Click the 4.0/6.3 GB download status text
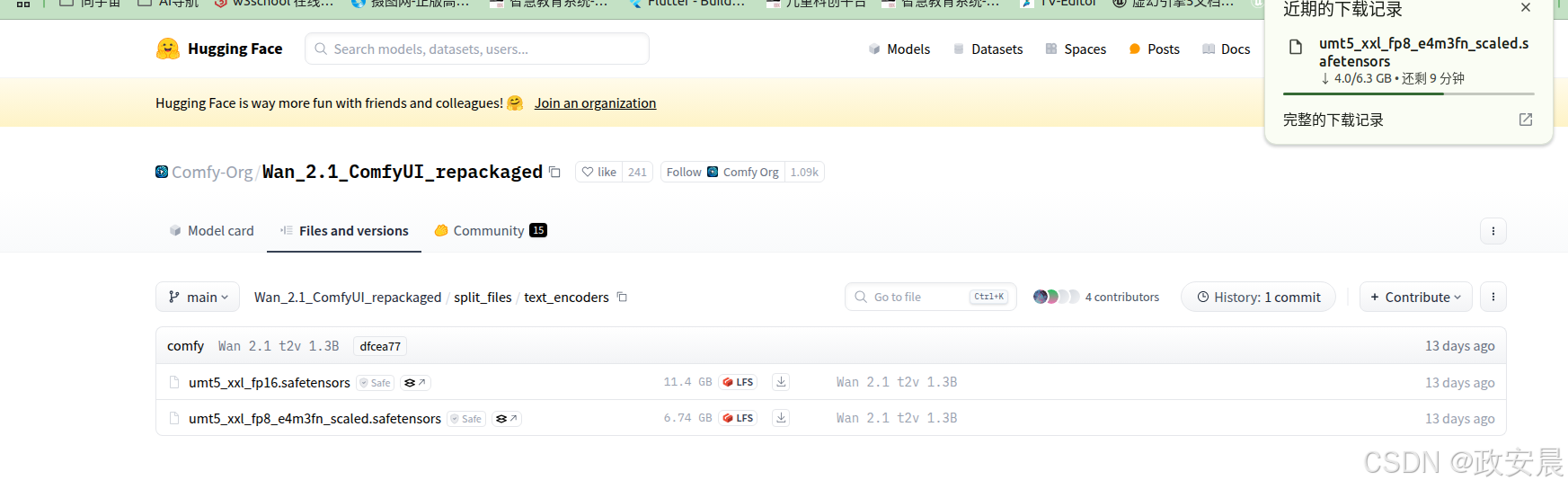 point(1393,78)
